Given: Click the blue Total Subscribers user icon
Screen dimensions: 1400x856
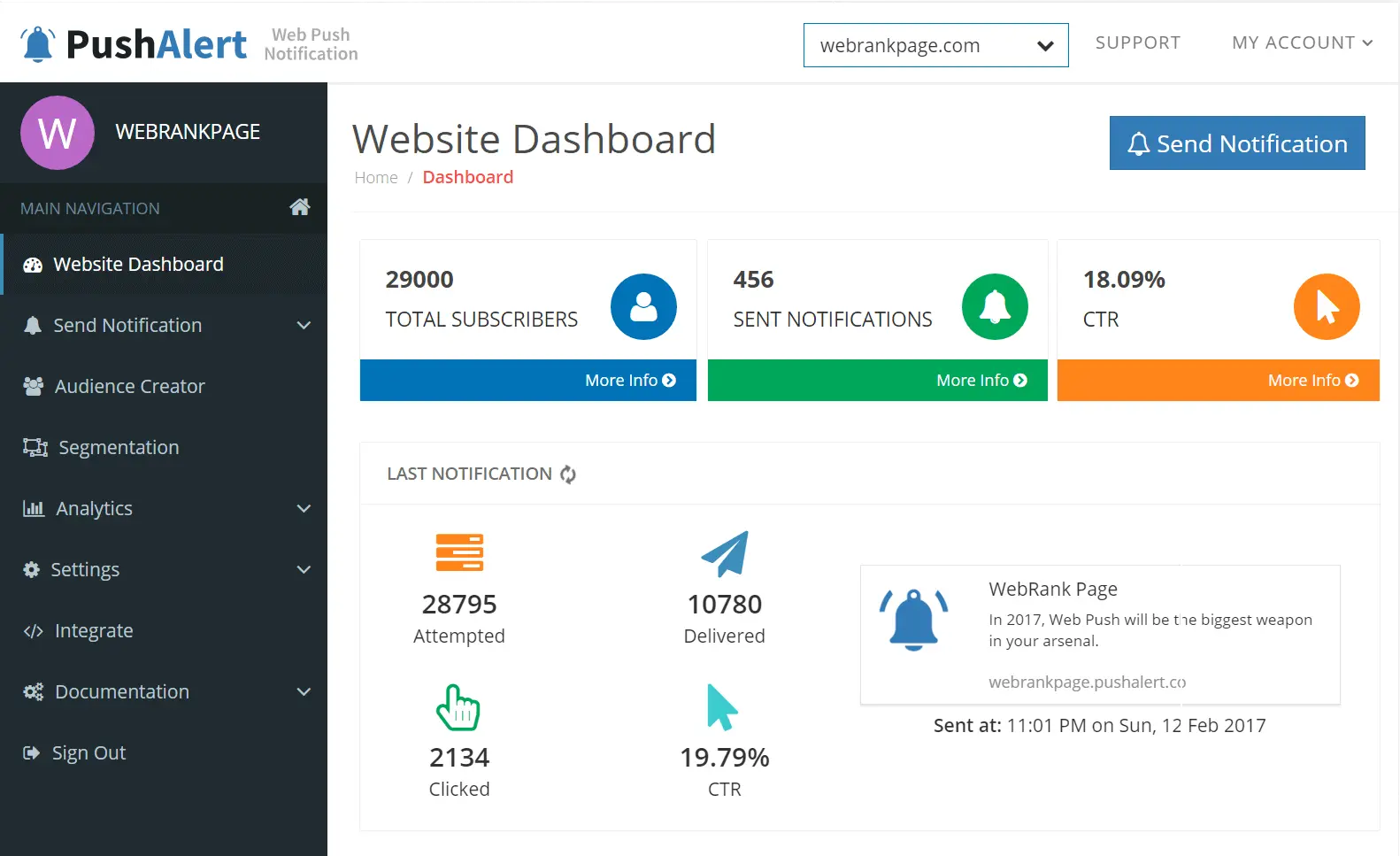Looking at the screenshot, I should [643, 306].
